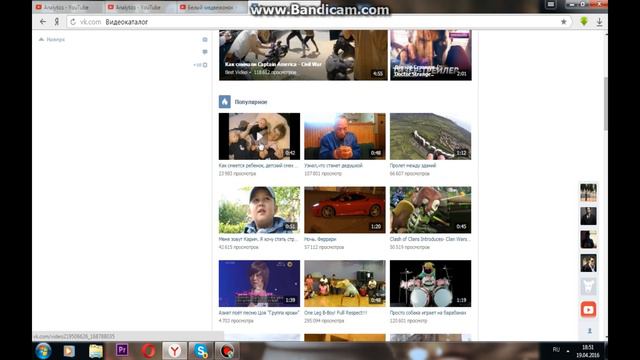
Task: Open the Clash of Clans Introduces title
Action: pyautogui.click(x=430, y=239)
